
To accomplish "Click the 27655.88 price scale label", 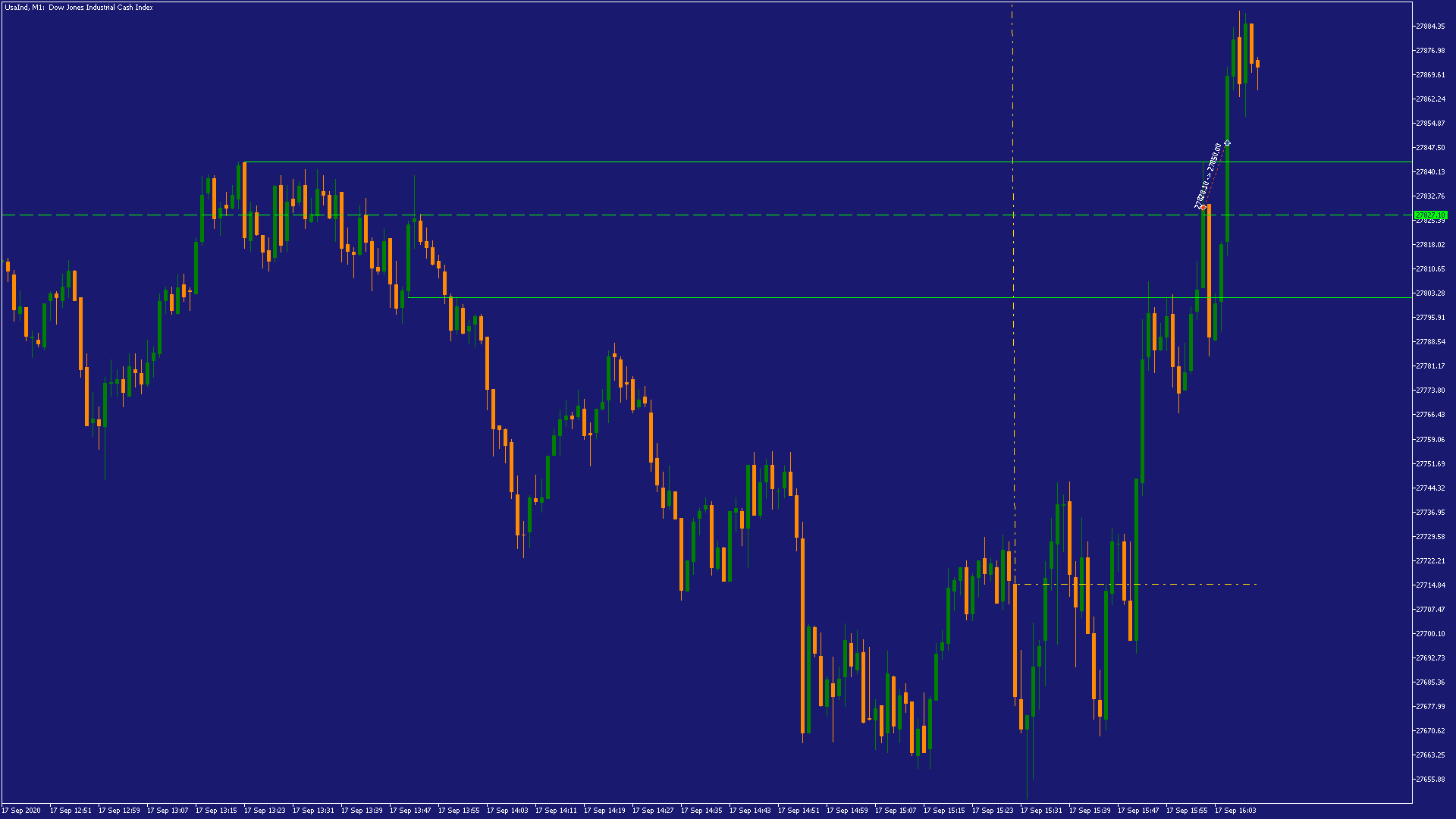I will click(1429, 780).
